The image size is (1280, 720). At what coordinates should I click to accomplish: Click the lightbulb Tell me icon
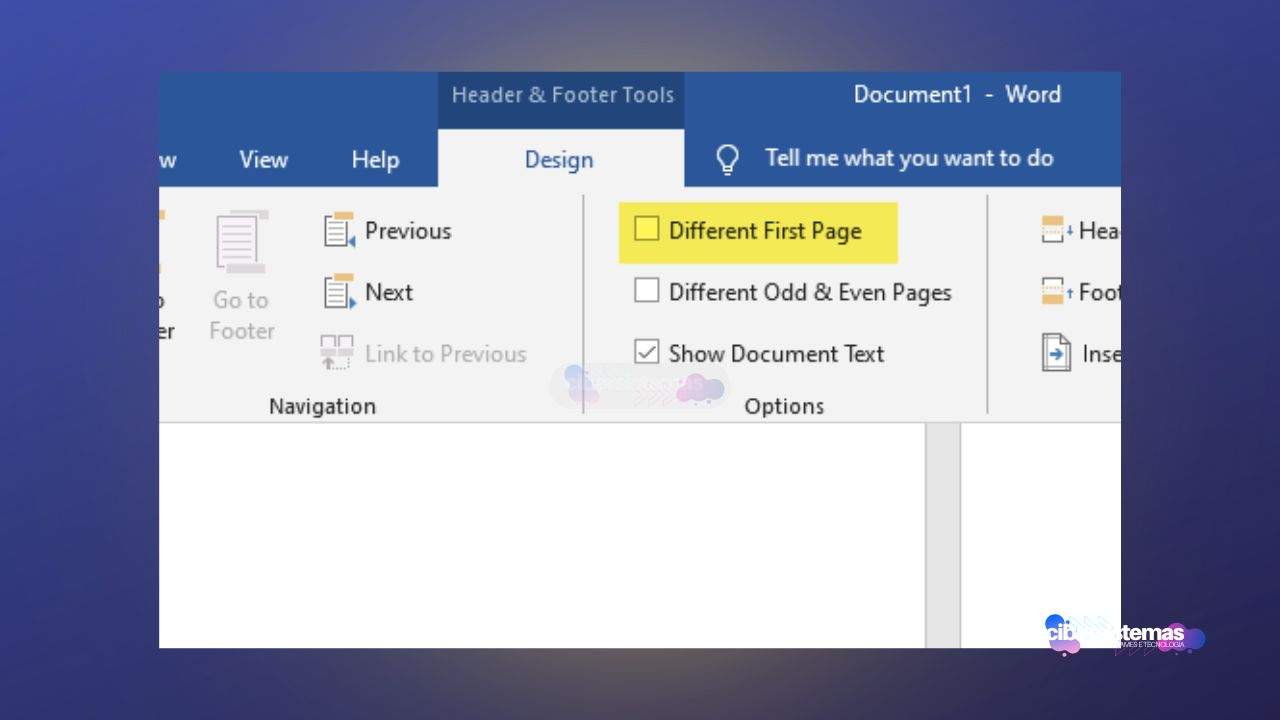pyautogui.click(x=728, y=159)
